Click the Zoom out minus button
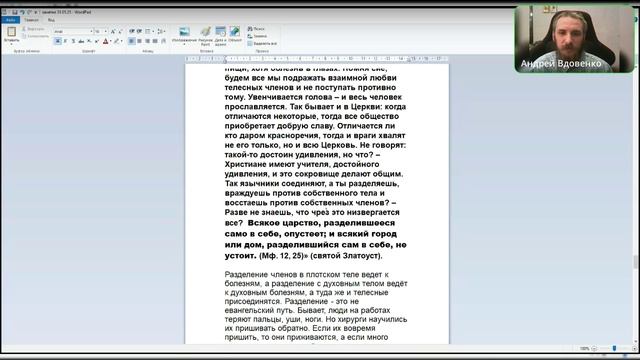The image size is (640, 360). click(x=594, y=348)
